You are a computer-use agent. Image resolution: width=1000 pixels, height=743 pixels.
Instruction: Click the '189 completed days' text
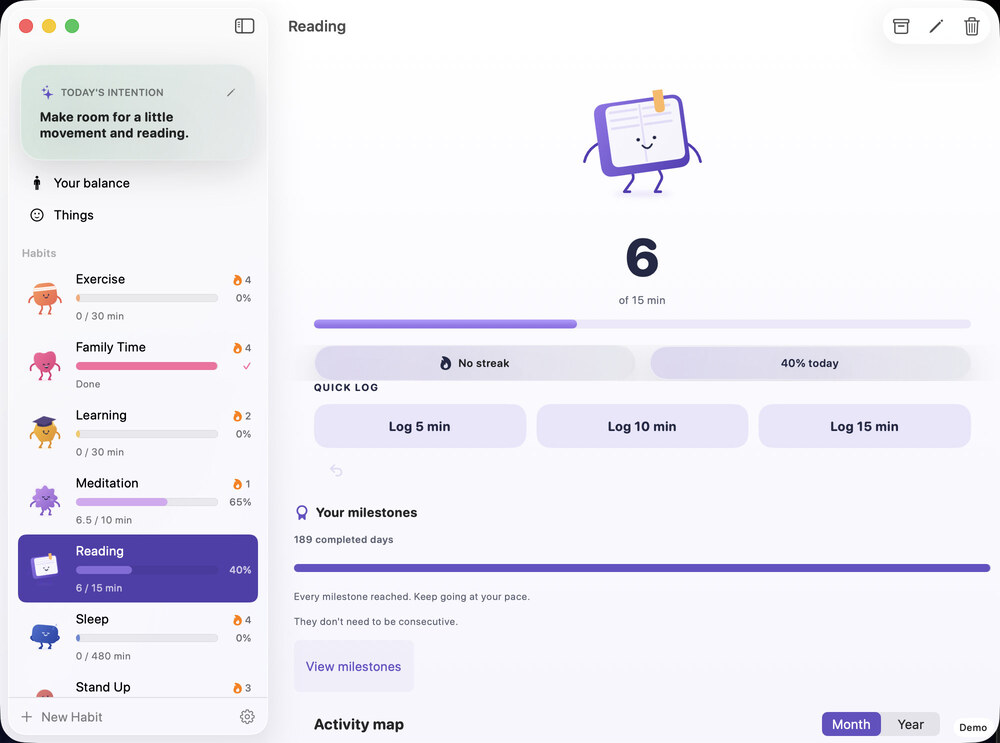click(343, 540)
